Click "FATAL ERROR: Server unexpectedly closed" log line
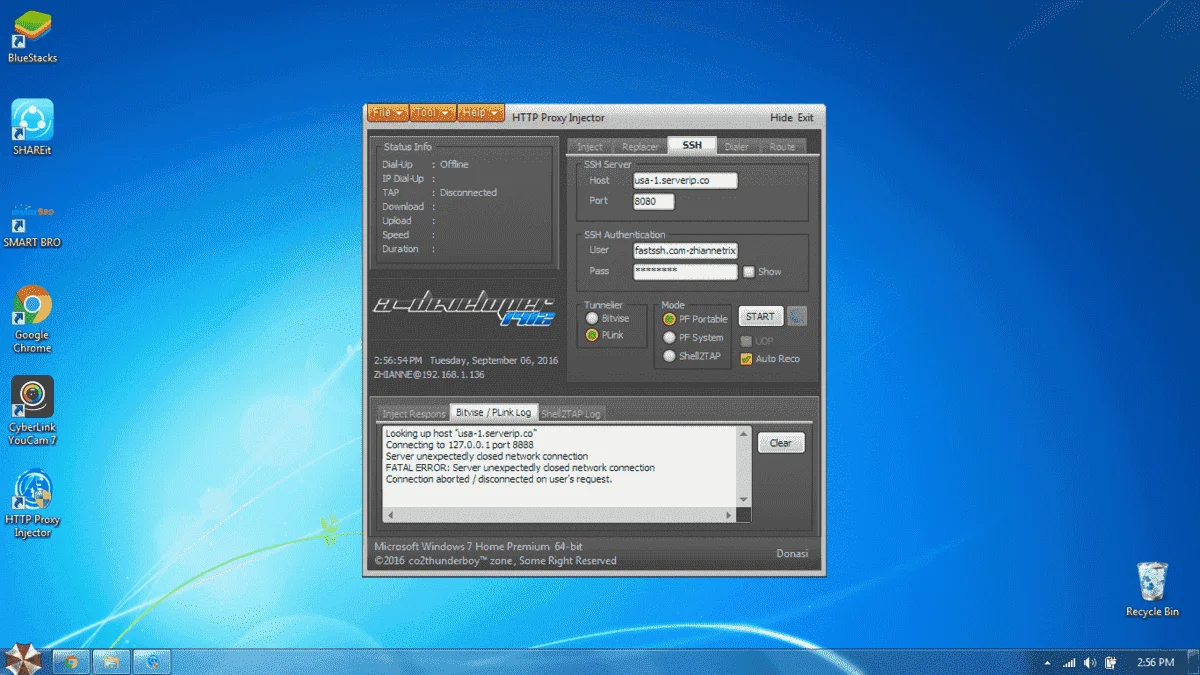 tap(520, 468)
